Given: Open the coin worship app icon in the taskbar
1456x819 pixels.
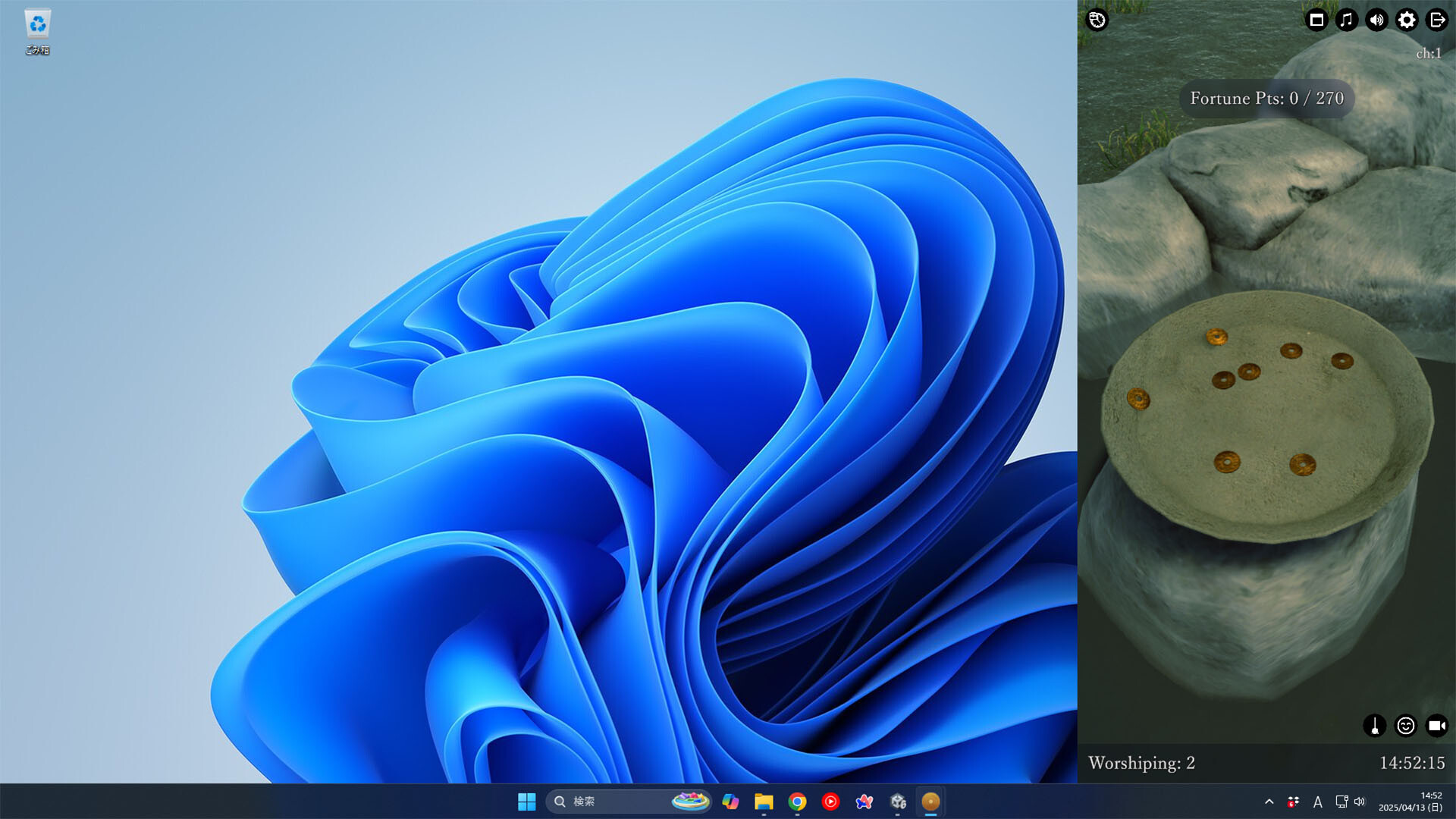Looking at the screenshot, I should 931,802.
